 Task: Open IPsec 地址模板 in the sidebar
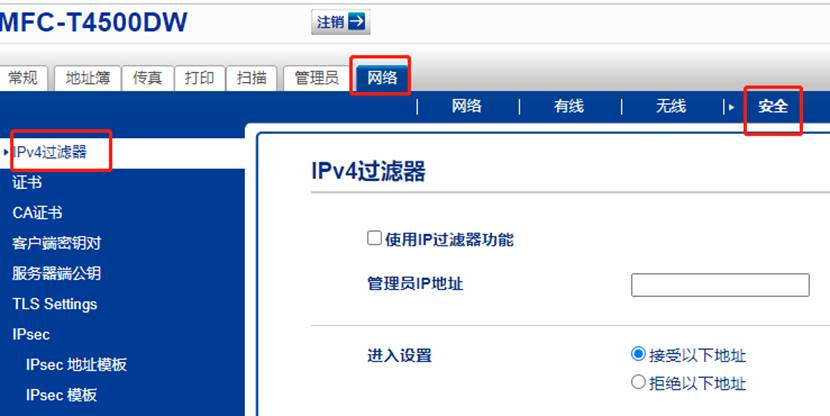76,365
